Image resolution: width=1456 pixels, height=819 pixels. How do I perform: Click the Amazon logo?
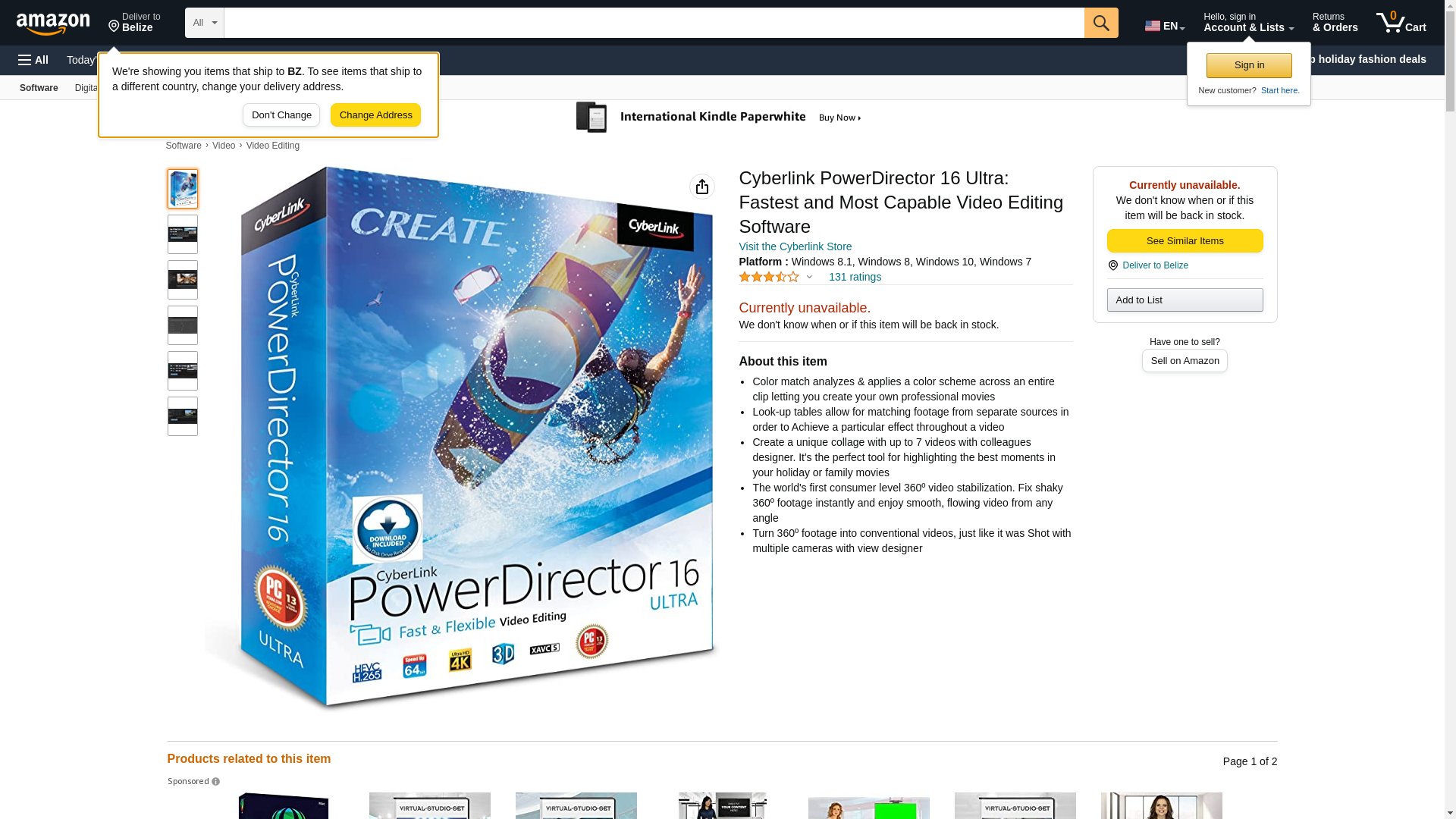[53, 24]
